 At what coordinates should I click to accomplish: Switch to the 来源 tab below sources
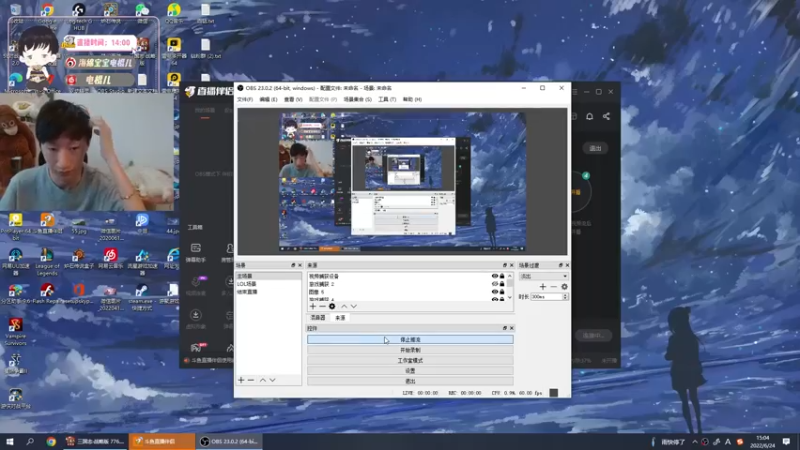(x=340, y=318)
